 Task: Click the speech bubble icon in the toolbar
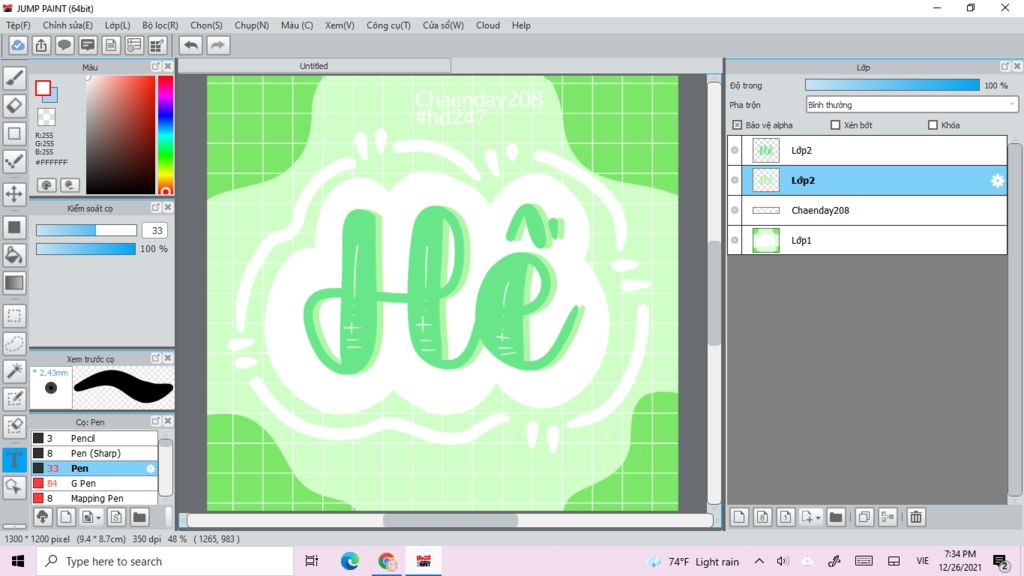tap(64, 45)
